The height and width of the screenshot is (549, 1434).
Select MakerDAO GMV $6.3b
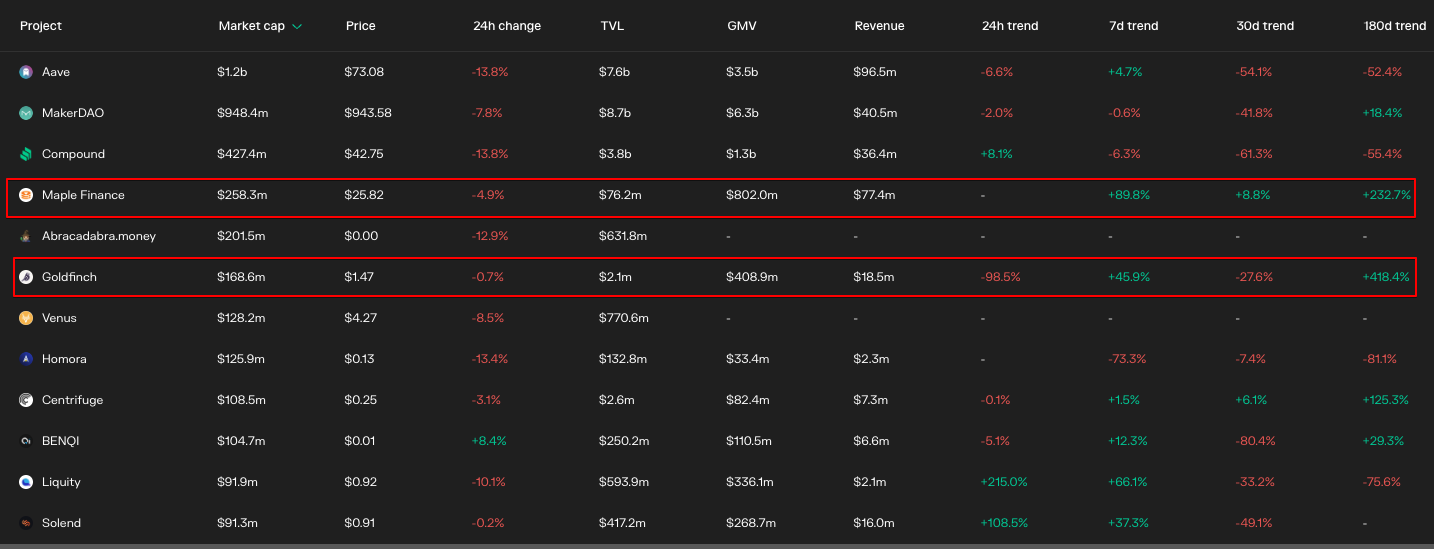(742, 113)
